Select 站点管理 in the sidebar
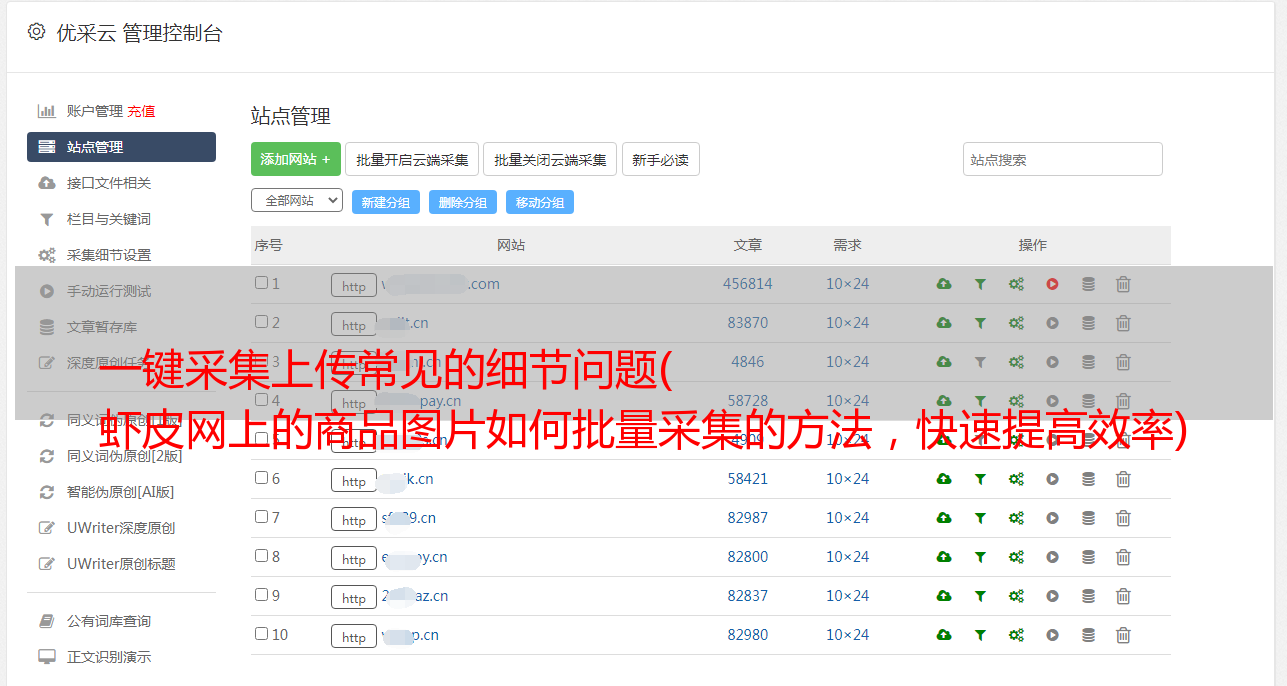Screen dimensions: 1287x686 click(x=121, y=147)
